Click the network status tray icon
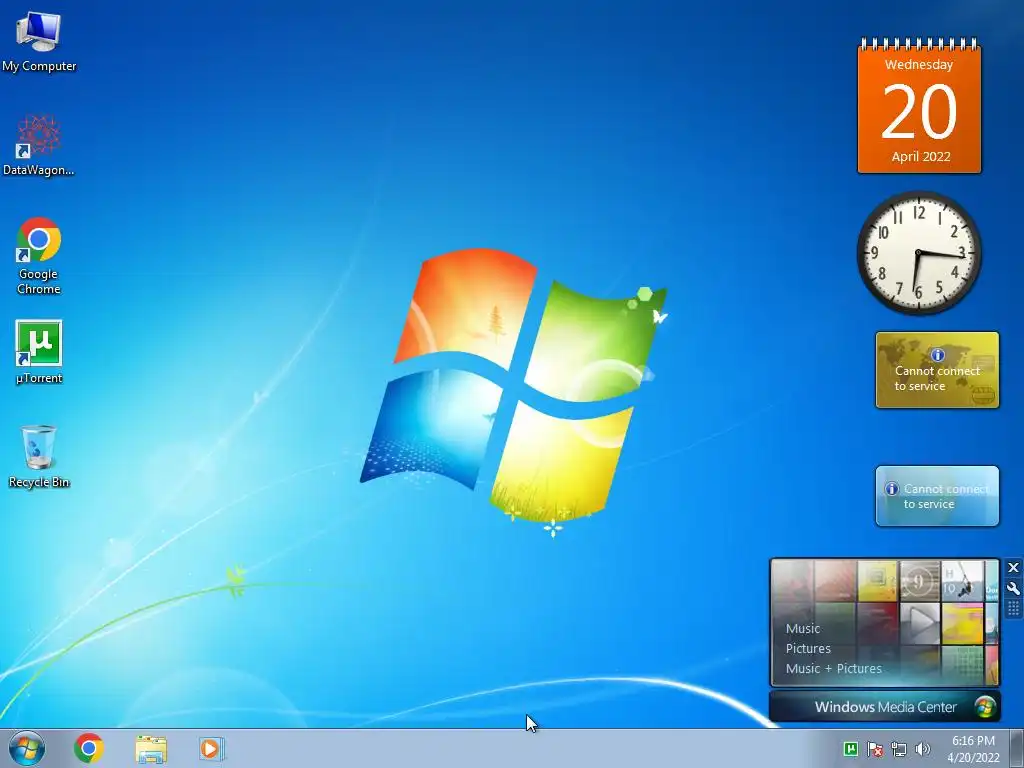Image resolution: width=1024 pixels, height=768 pixels. point(899,749)
